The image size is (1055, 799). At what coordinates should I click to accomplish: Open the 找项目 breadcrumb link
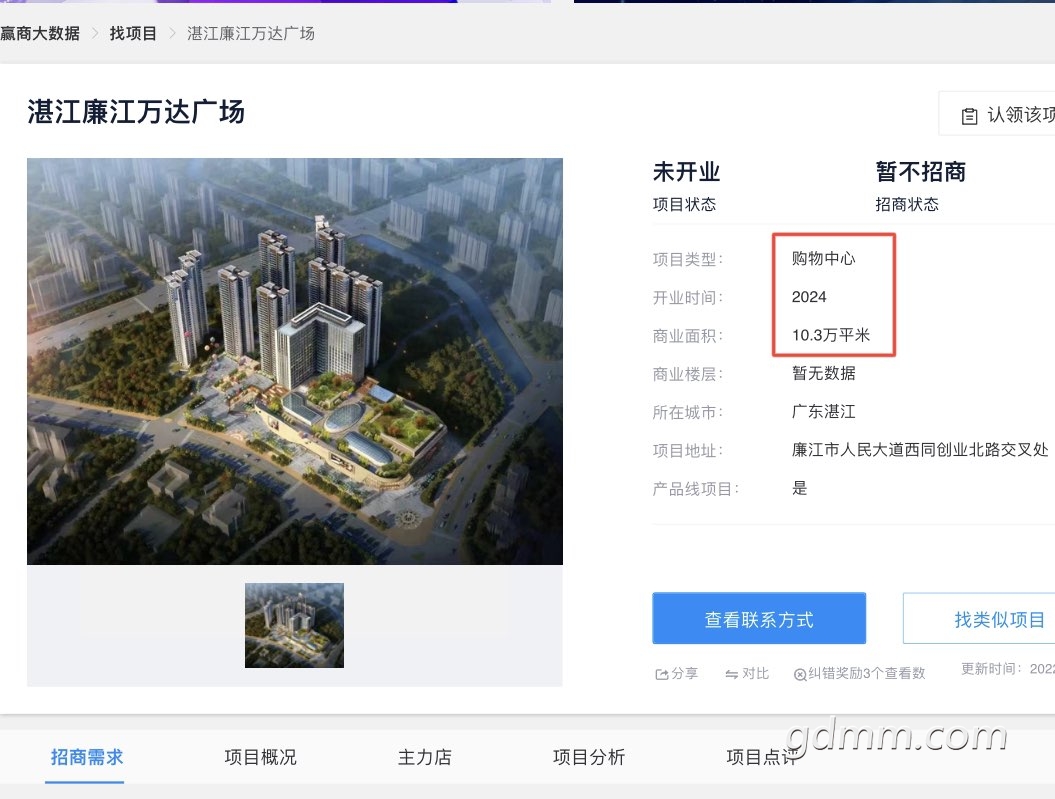tap(133, 33)
